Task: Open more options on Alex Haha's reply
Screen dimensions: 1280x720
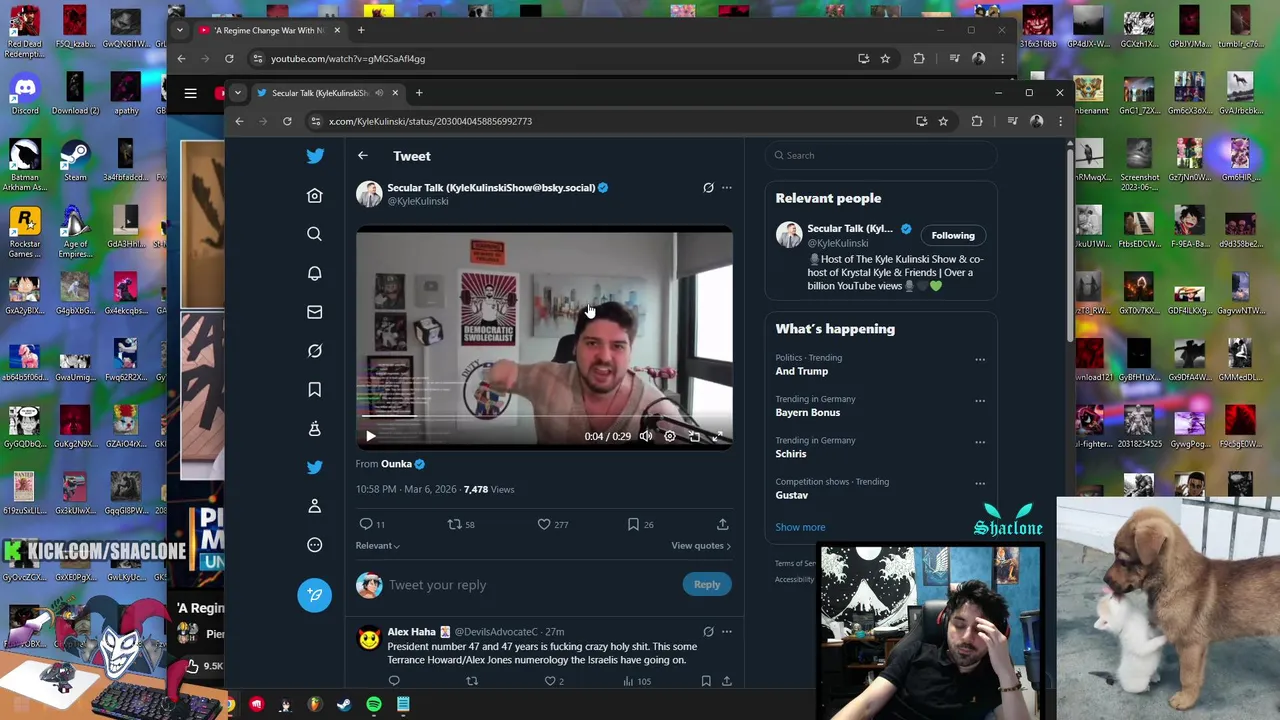Action: [x=727, y=632]
